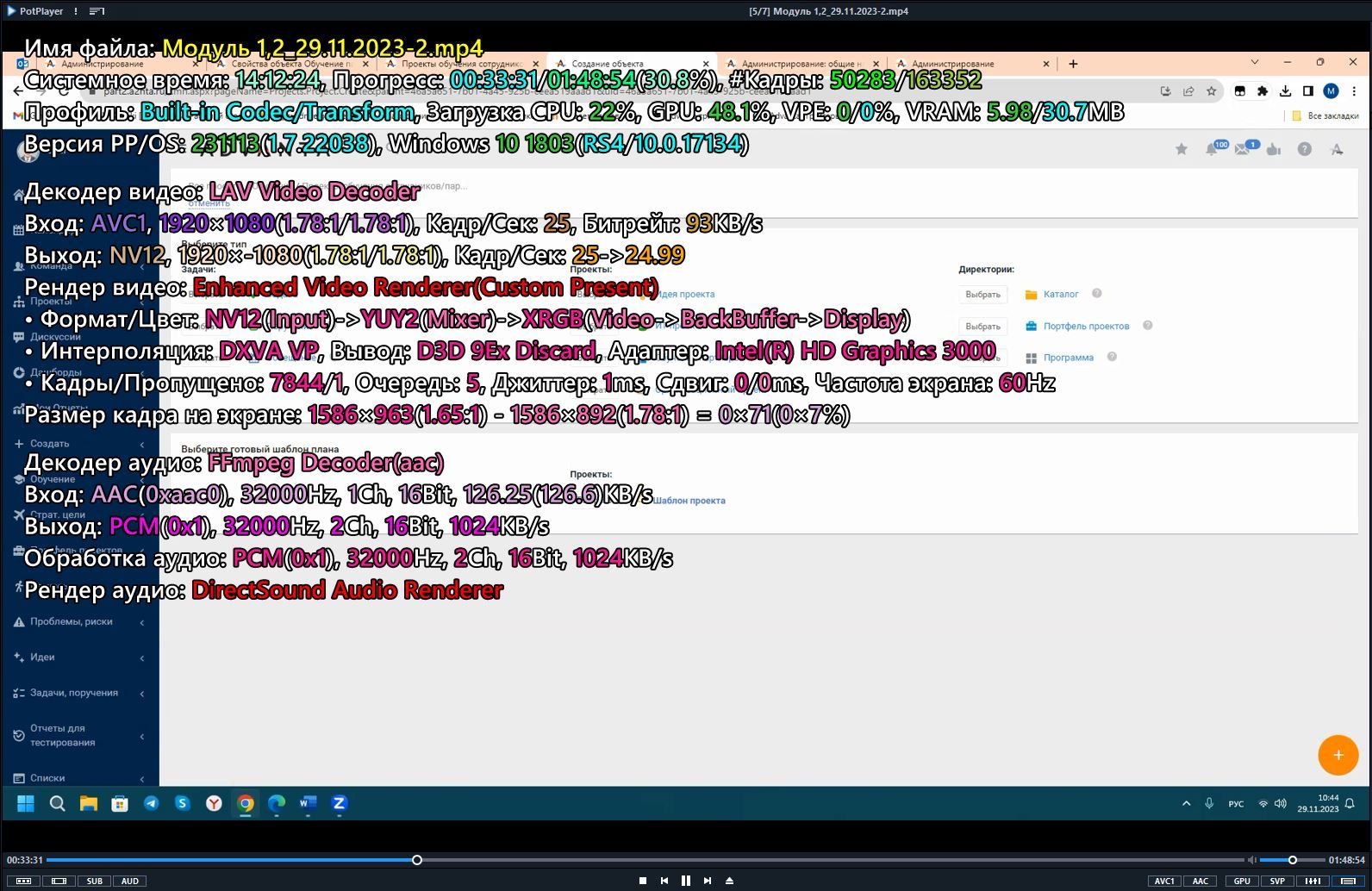This screenshot has width=1372, height=891.
Task: Expand Задачи, поручения in the sidebar
Action: [x=79, y=693]
